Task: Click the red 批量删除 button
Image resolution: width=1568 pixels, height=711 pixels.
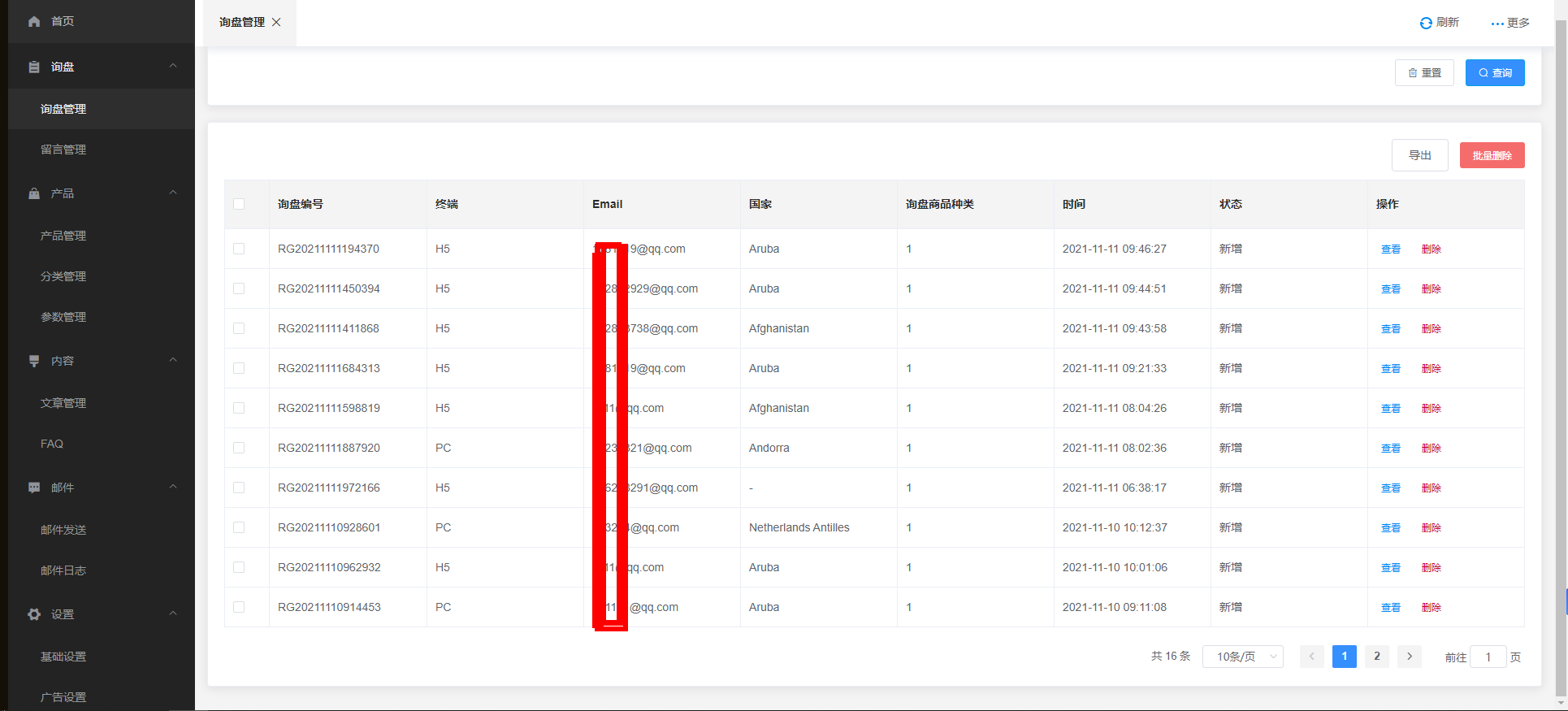Action: tap(1492, 155)
